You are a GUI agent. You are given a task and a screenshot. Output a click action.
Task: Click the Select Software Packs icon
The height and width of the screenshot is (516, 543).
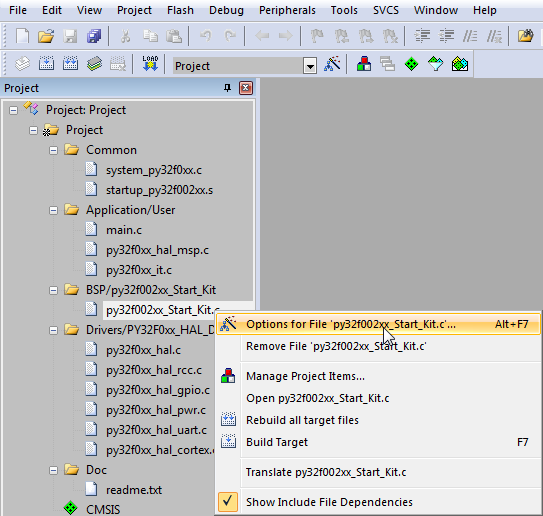coord(436,64)
